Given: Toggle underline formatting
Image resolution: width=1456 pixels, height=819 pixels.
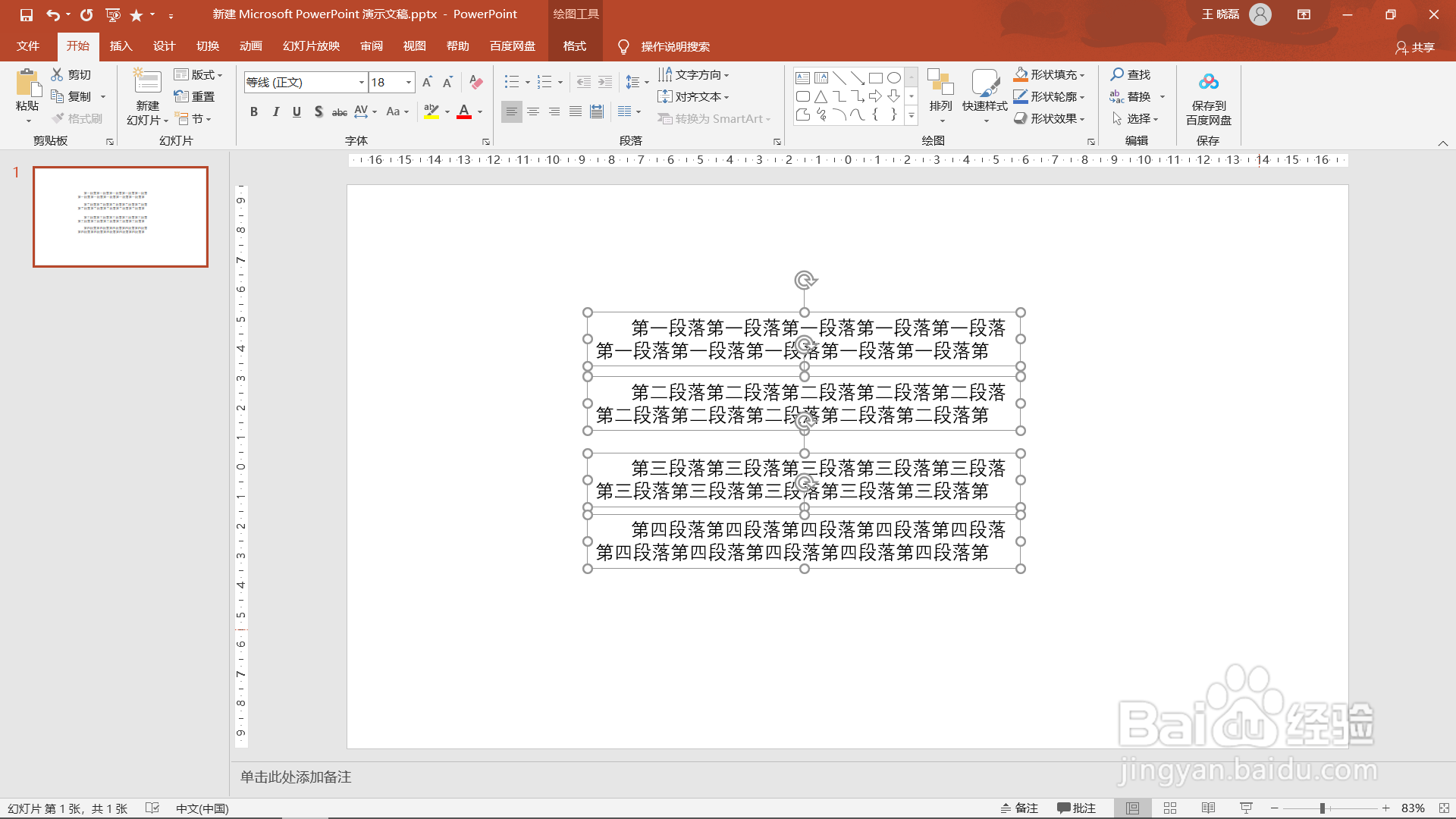Looking at the screenshot, I should click(x=297, y=111).
